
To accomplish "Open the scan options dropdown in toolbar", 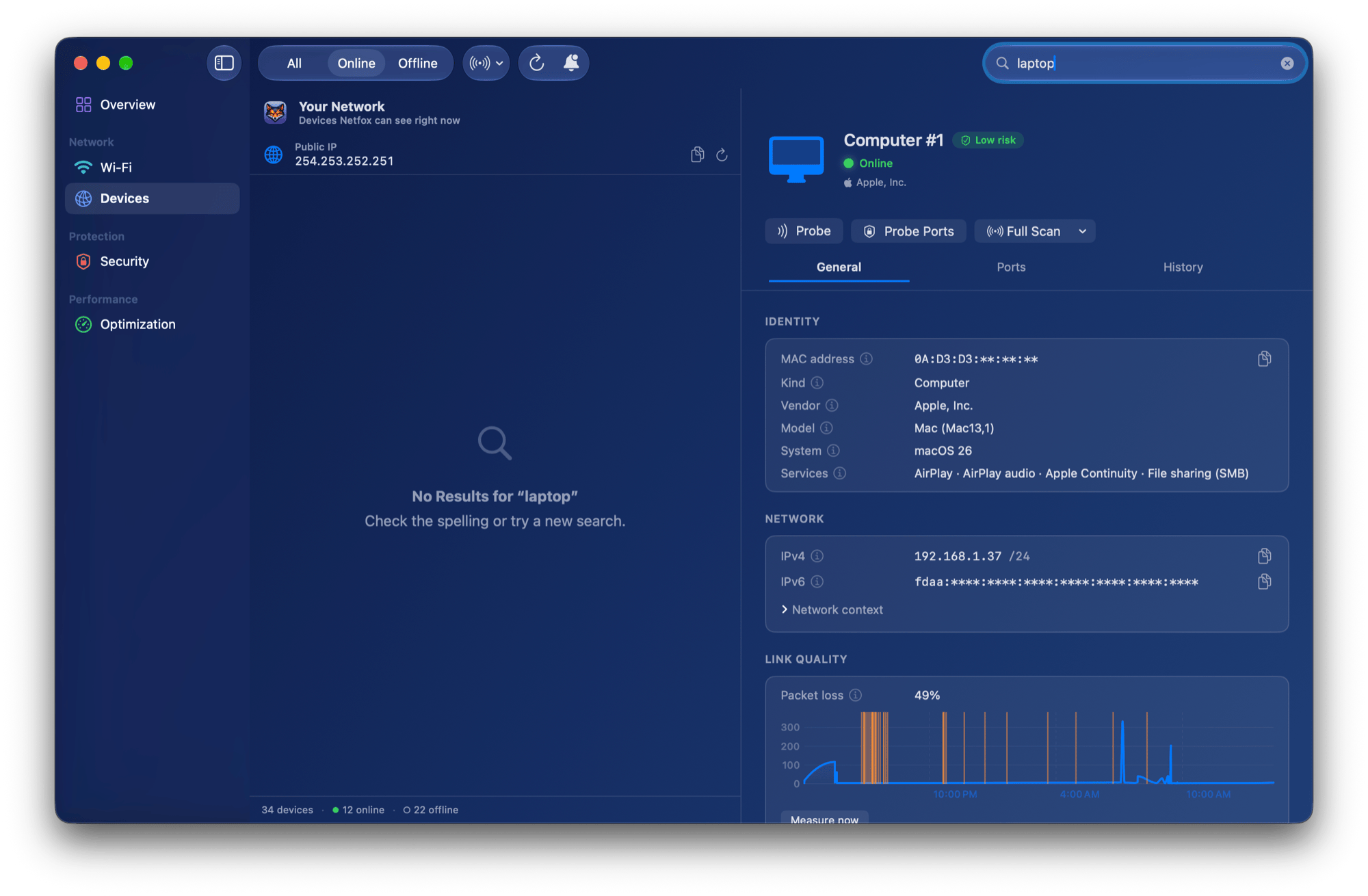I will (486, 64).
